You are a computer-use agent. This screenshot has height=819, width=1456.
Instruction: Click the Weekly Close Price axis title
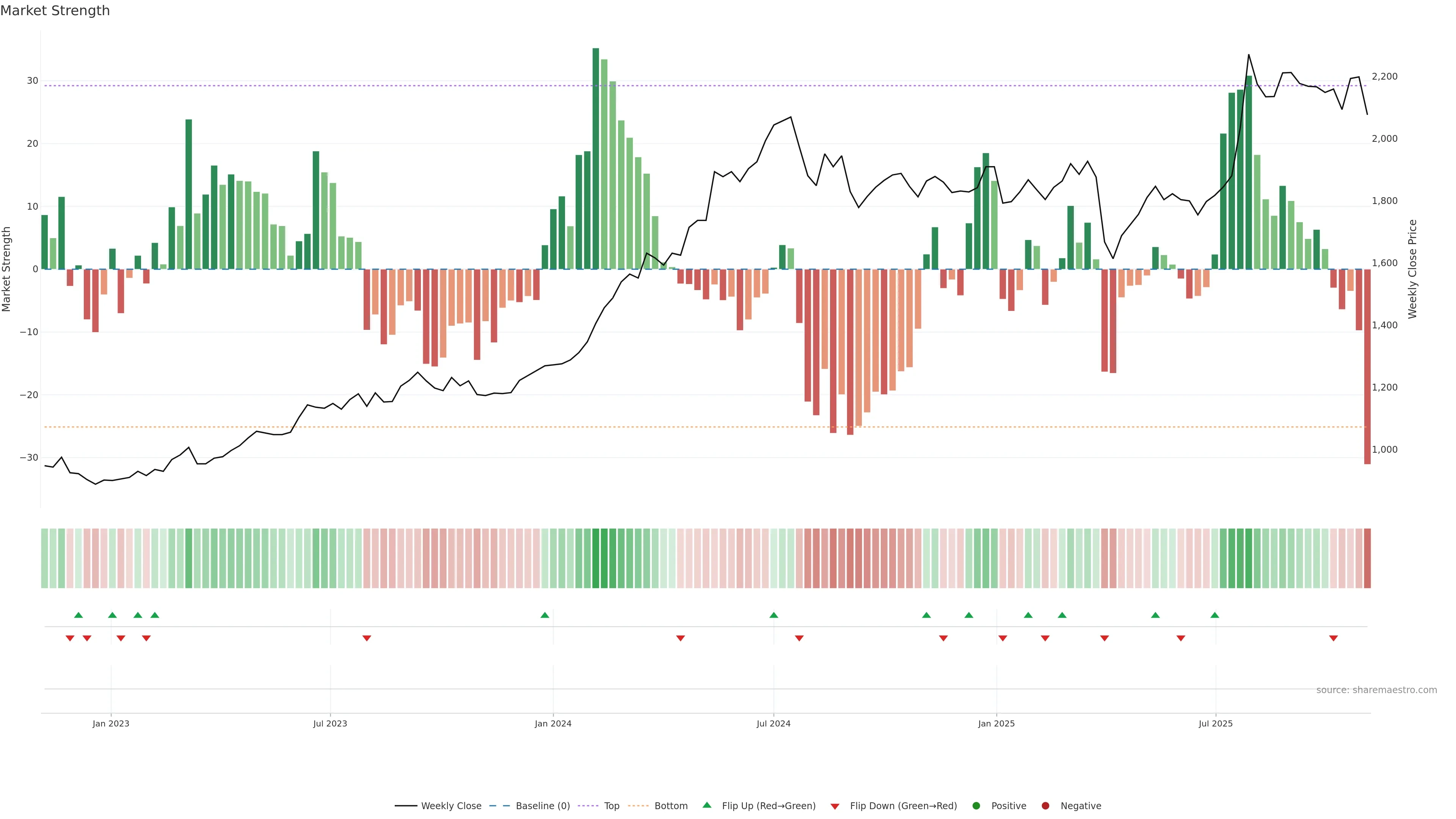pos(1412,269)
